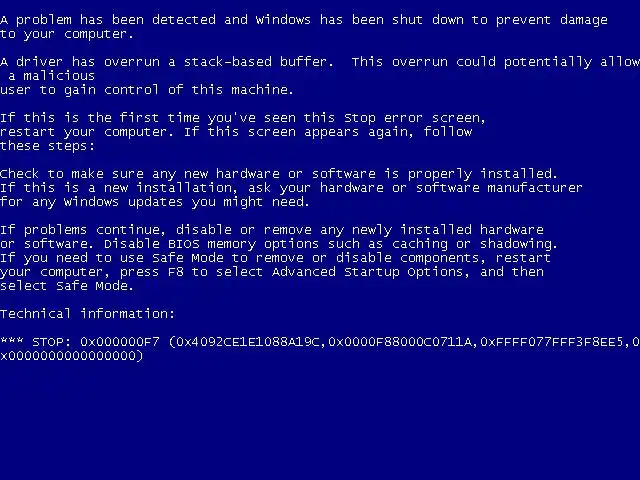Click the words 'Stop error screen'

[x=414, y=118]
